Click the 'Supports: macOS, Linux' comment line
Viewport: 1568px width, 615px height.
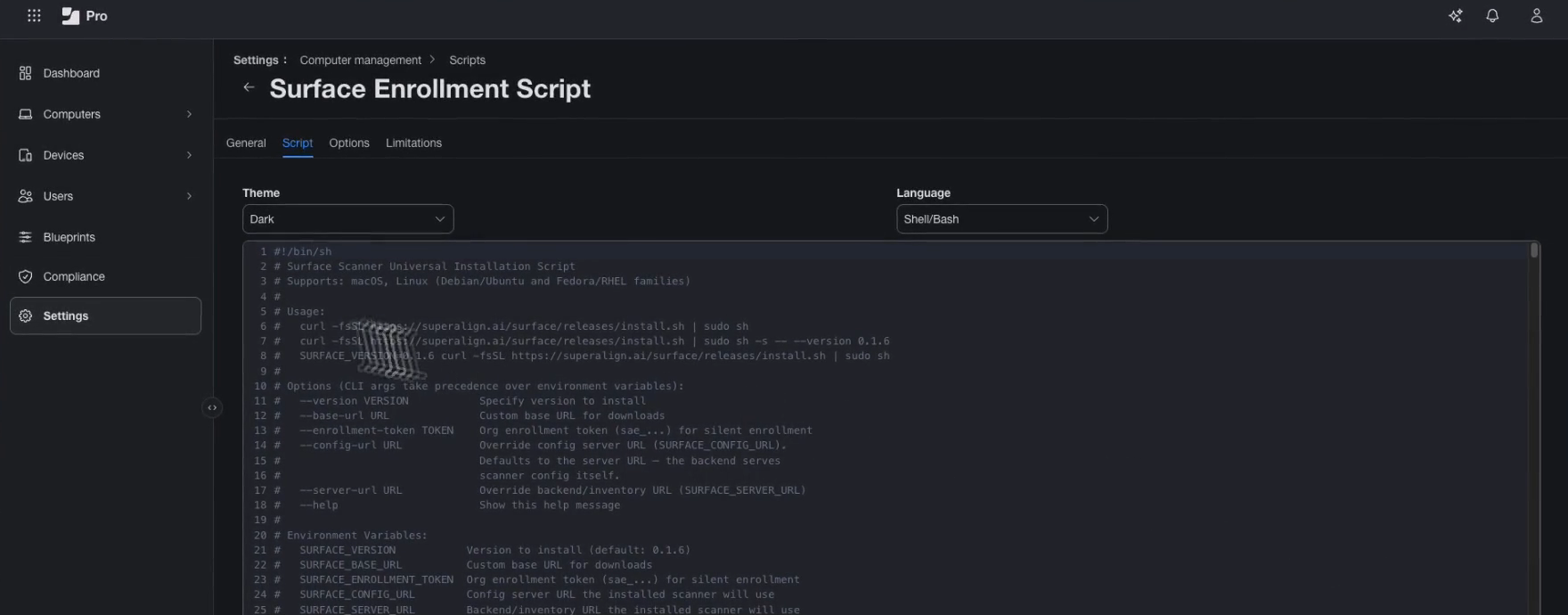click(x=482, y=281)
